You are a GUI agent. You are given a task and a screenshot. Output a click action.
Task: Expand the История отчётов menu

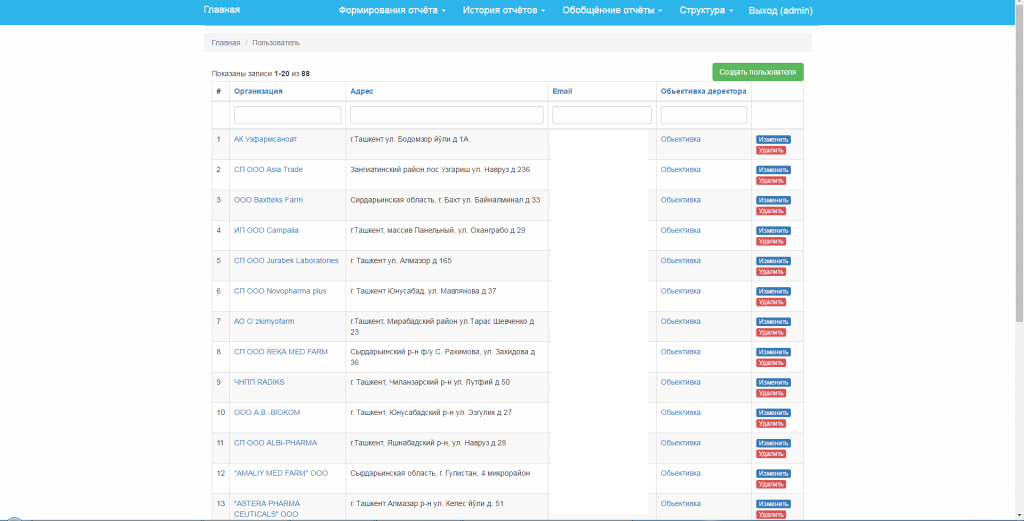(x=504, y=10)
